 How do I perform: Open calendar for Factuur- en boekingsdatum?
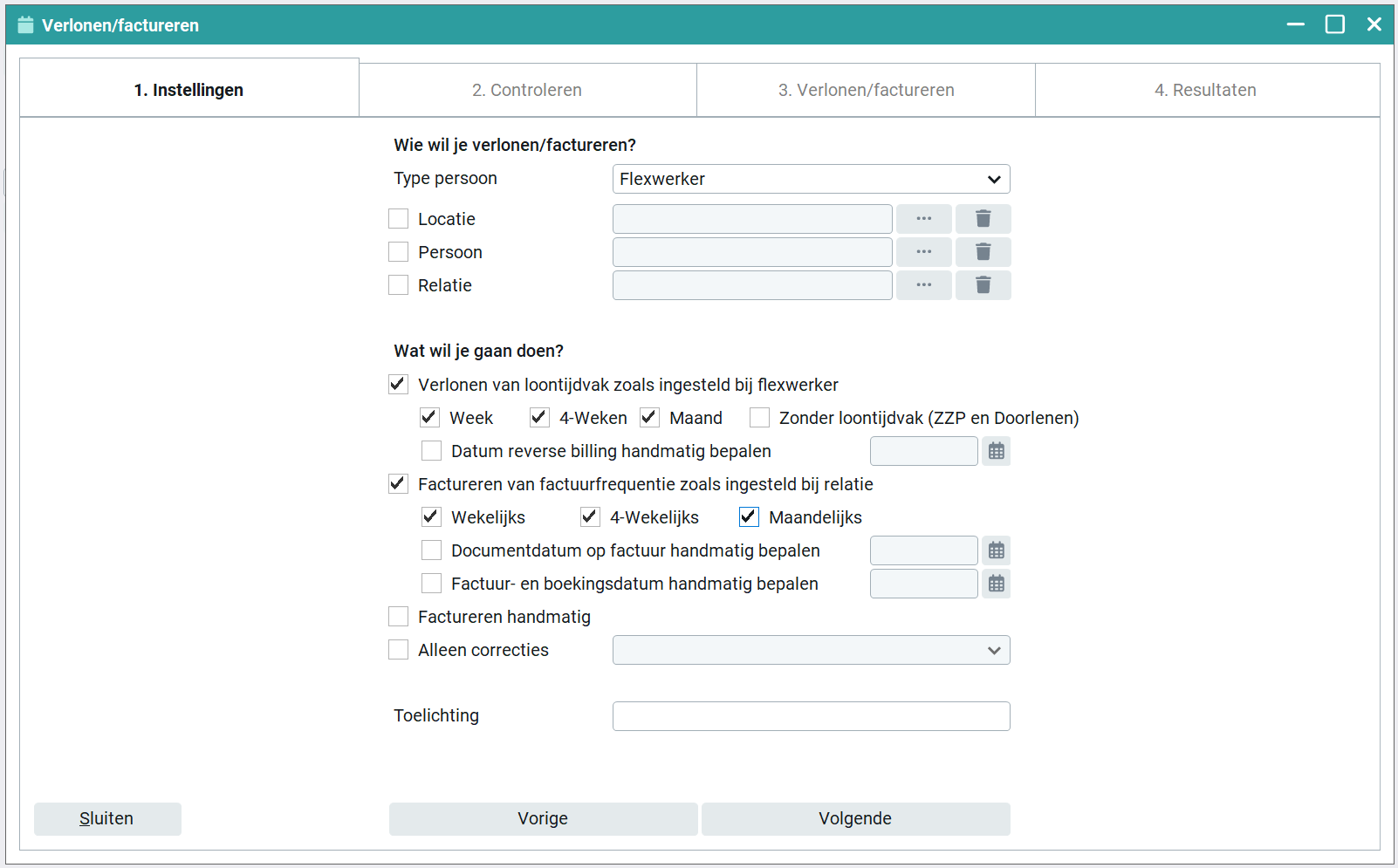[996, 584]
